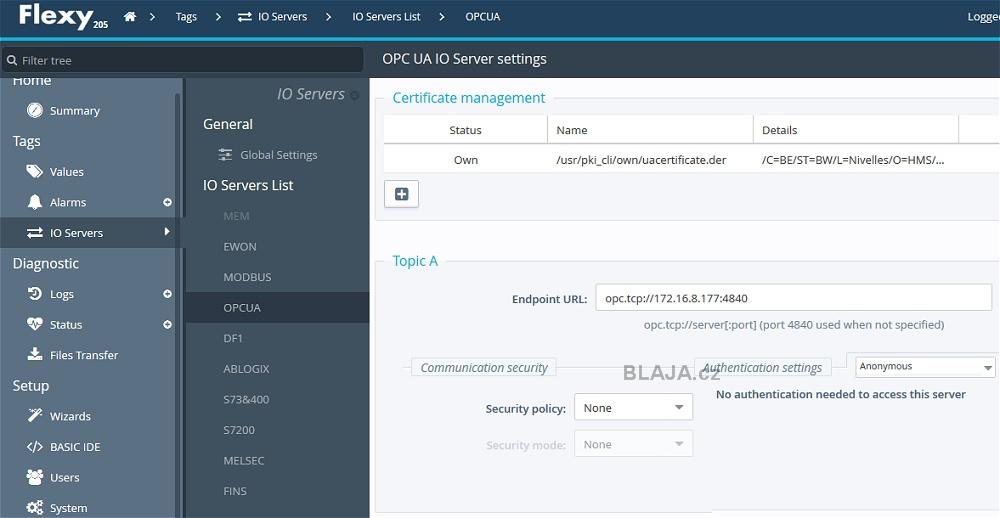Click the Endpoint URL input field

tap(793, 297)
